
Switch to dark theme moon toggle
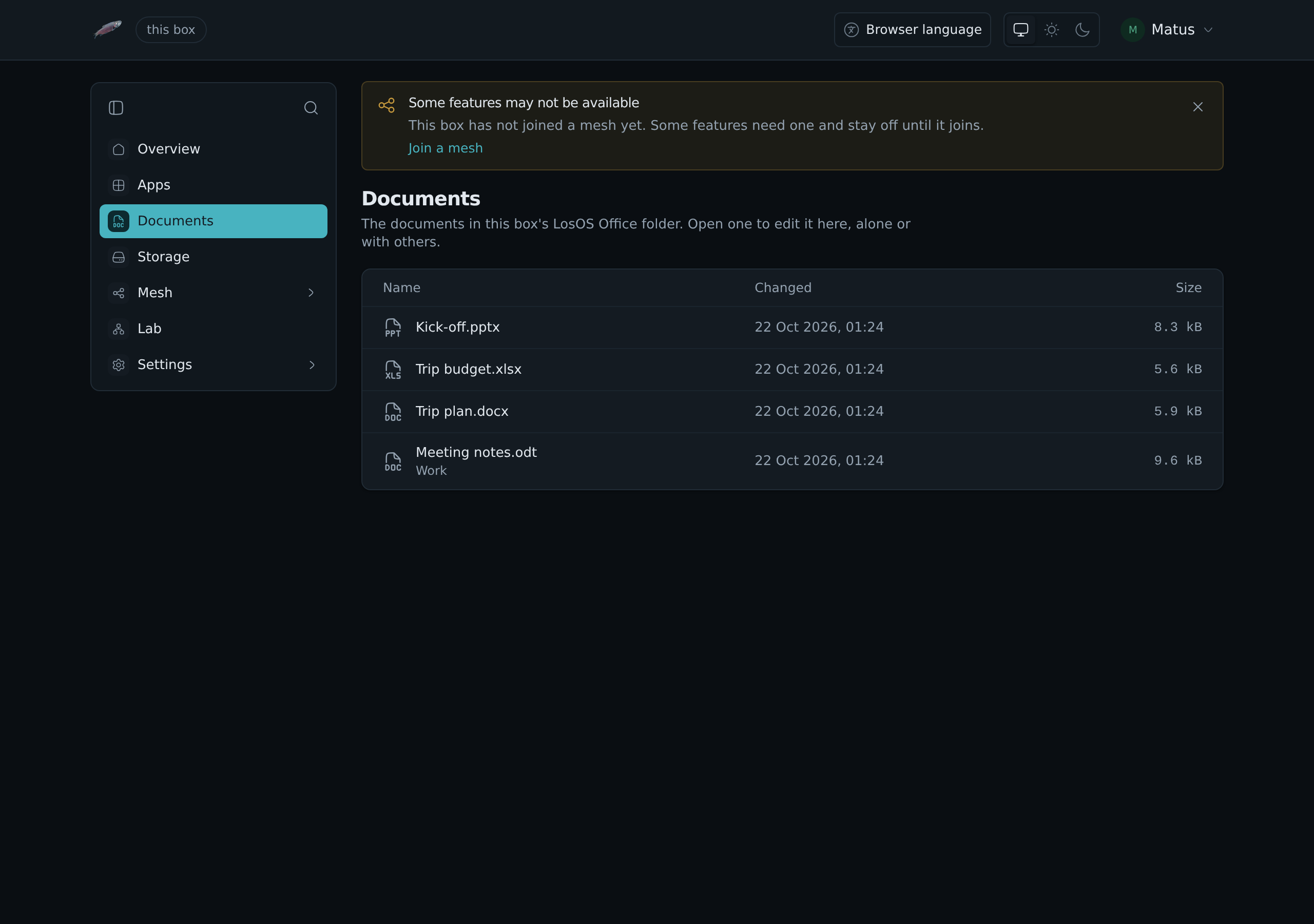[x=1082, y=30]
